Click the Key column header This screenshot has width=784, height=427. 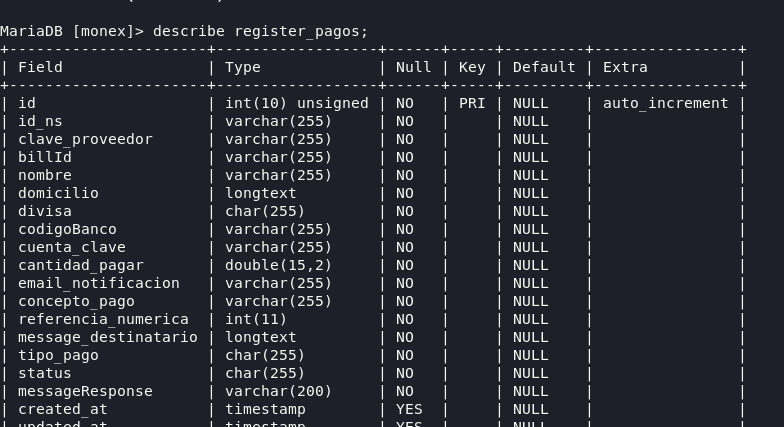tap(472, 68)
